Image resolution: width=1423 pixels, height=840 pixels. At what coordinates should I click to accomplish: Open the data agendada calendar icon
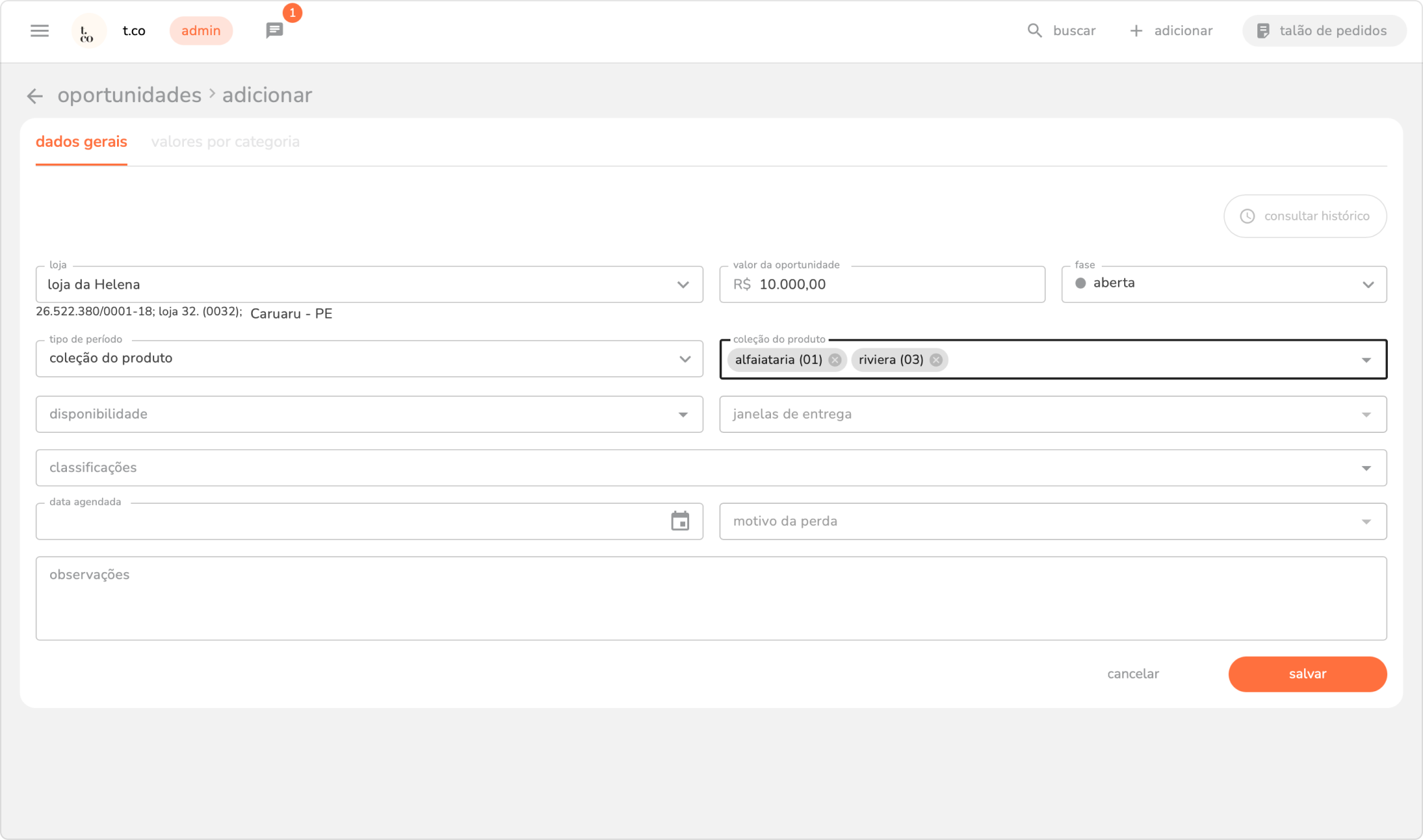click(680, 521)
